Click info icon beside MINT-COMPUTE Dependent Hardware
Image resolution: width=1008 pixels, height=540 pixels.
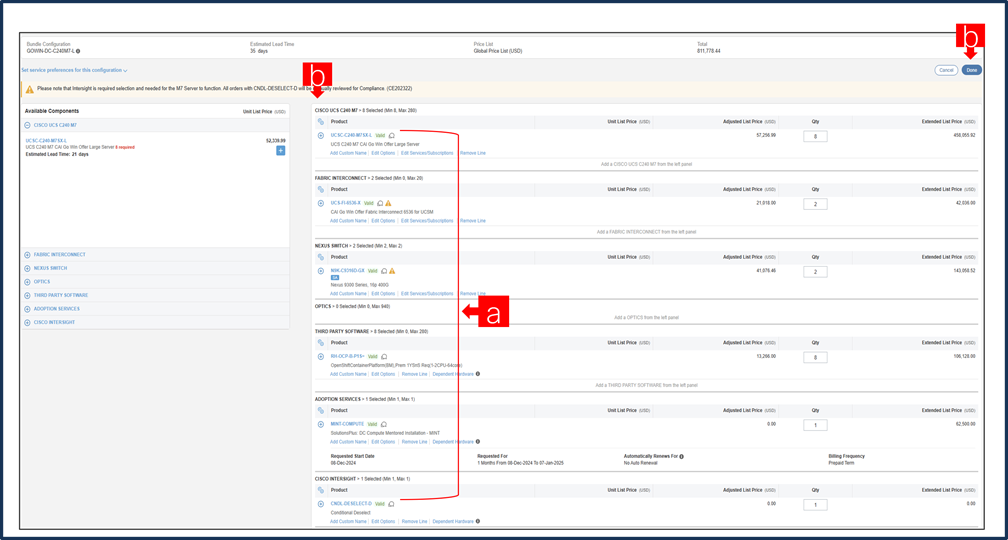tap(478, 442)
